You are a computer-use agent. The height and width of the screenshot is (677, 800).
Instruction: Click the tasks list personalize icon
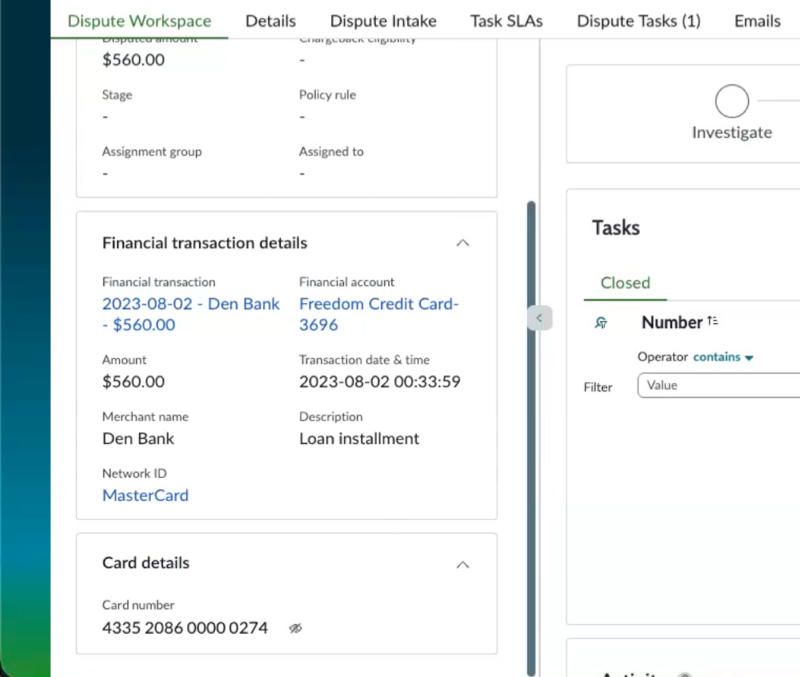601,322
